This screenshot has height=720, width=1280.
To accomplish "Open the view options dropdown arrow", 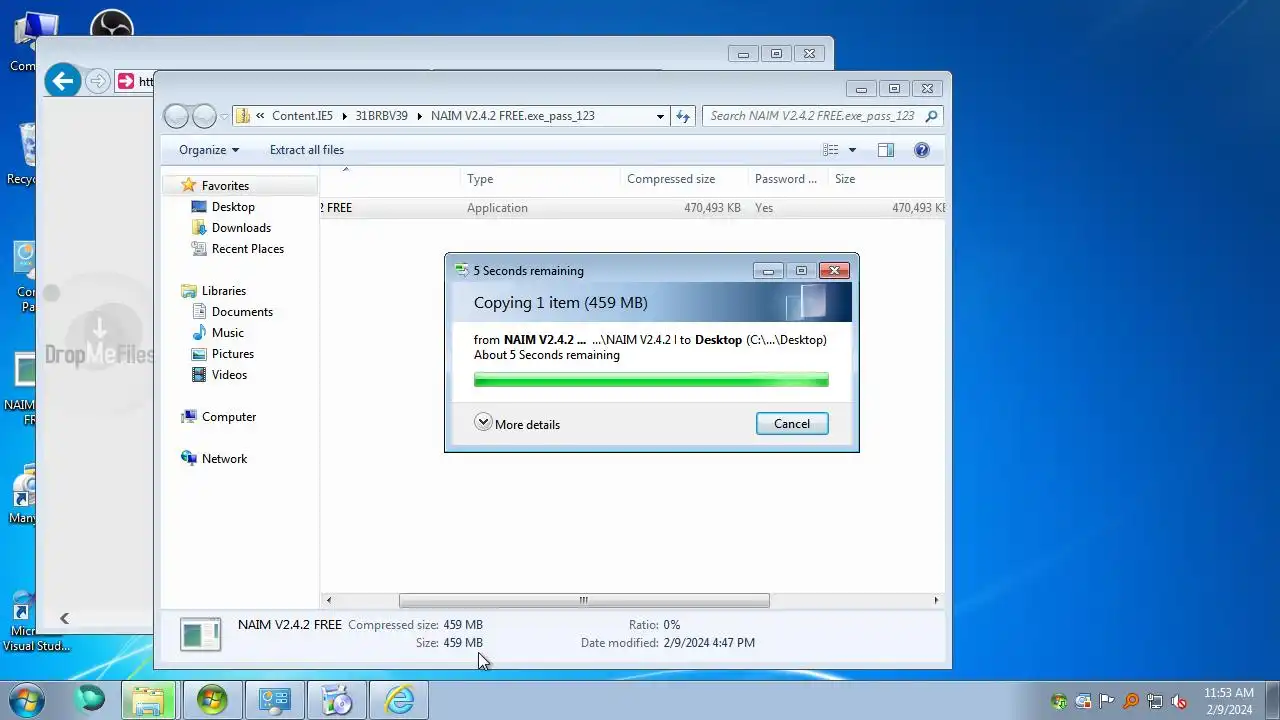I will [x=852, y=150].
